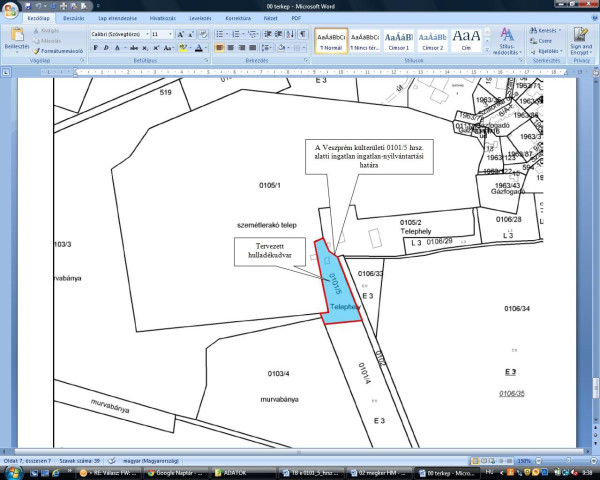Switch to the Beszúrás tab

pyautogui.click(x=74, y=18)
